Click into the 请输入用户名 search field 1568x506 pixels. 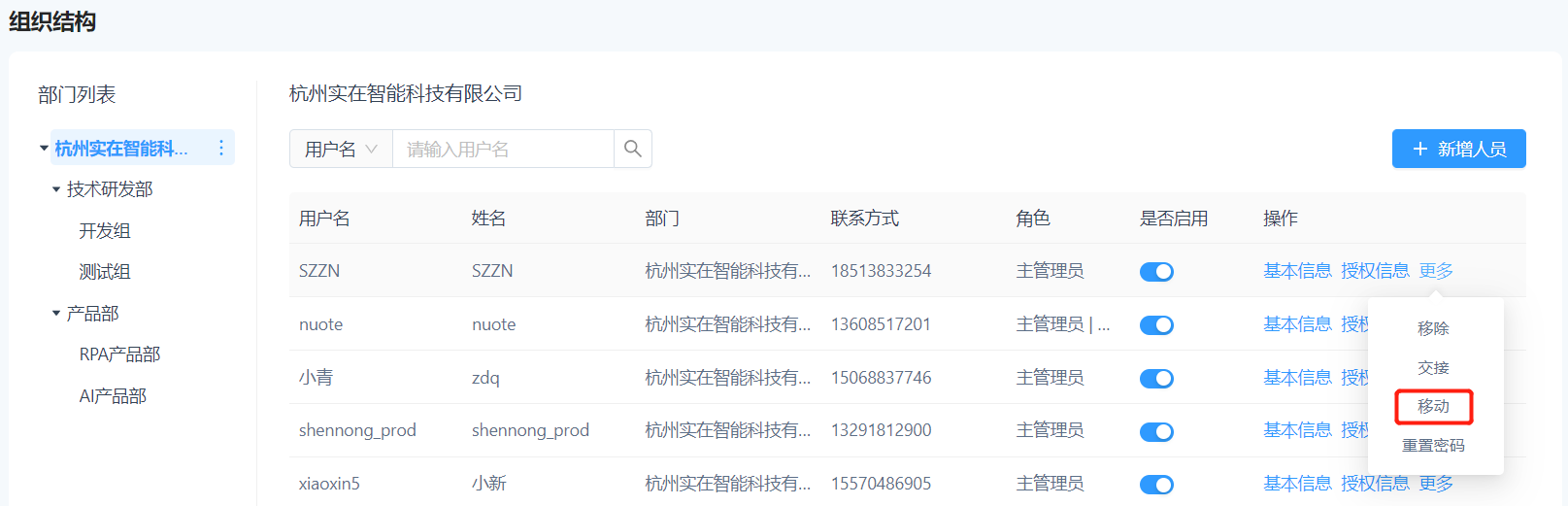(x=502, y=149)
